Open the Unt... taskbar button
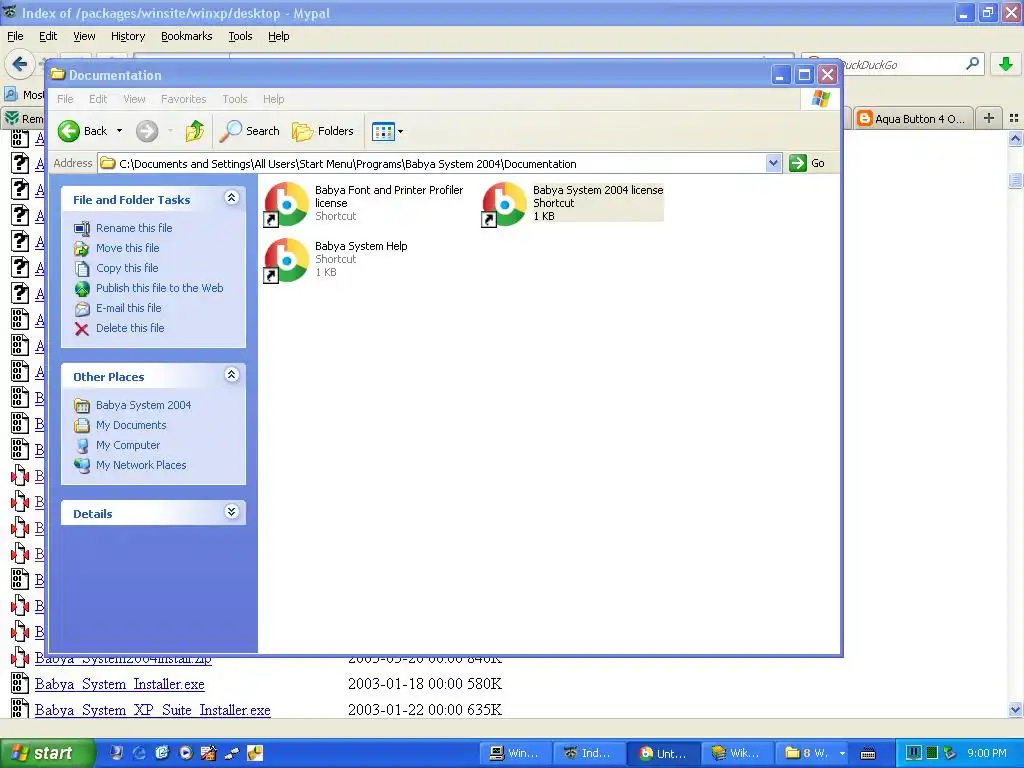 (662, 754)
